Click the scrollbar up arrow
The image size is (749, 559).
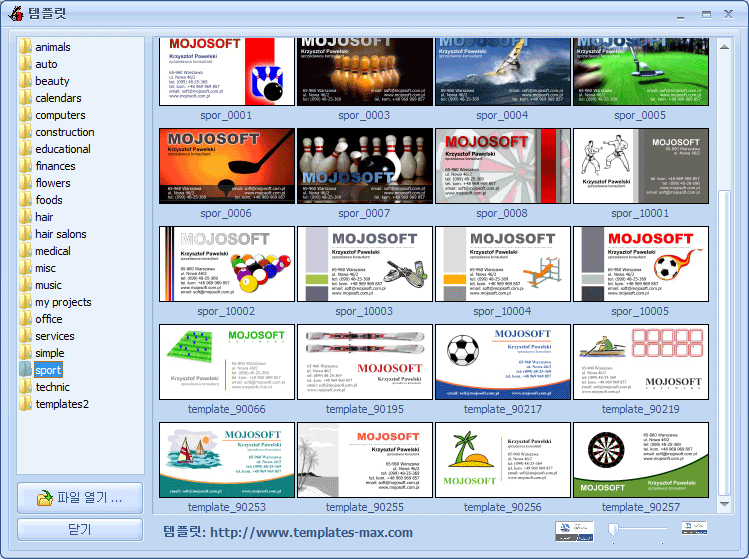tap(724, 46)
